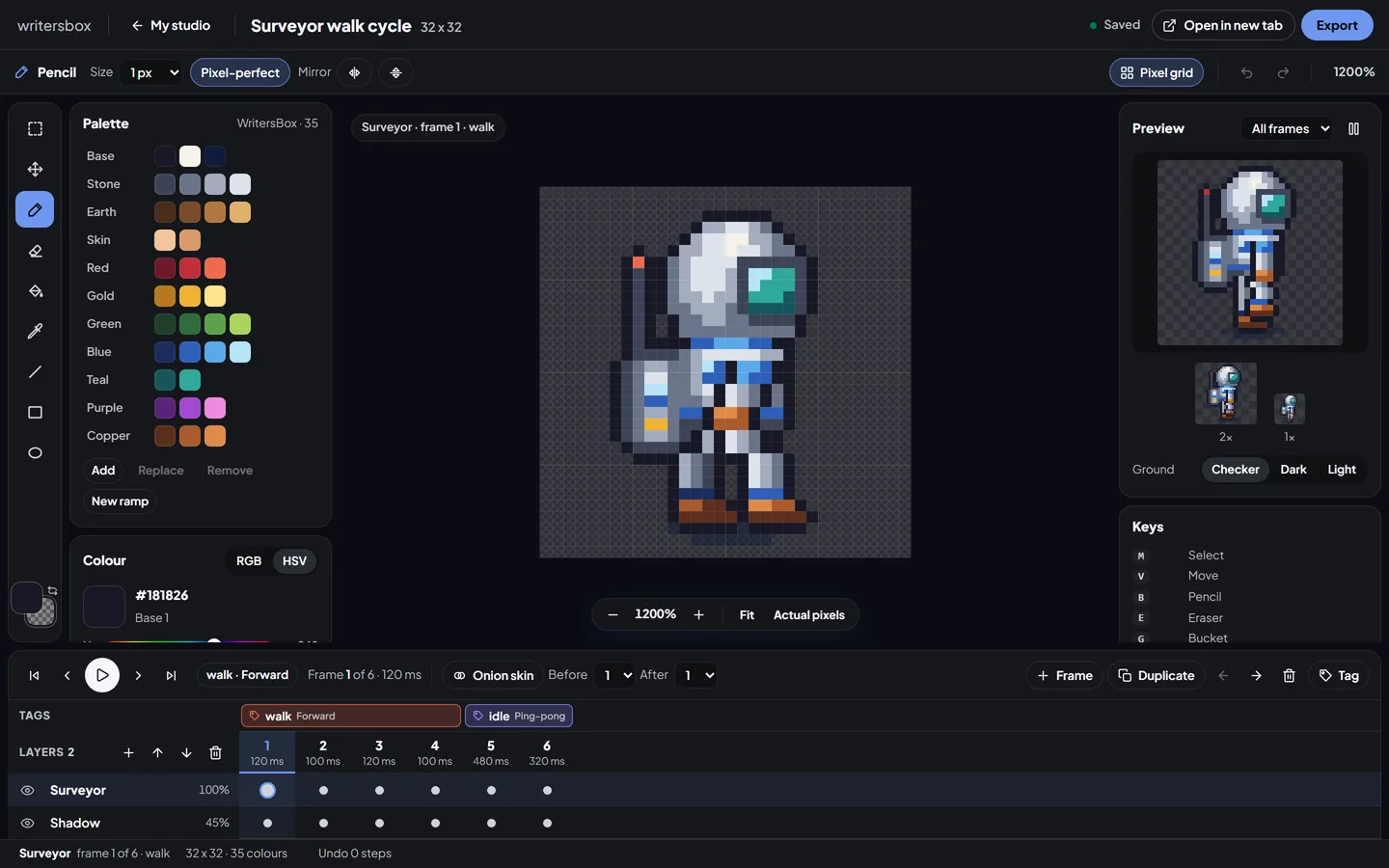
Task: Select the Move tool
Action: (35, 170)
